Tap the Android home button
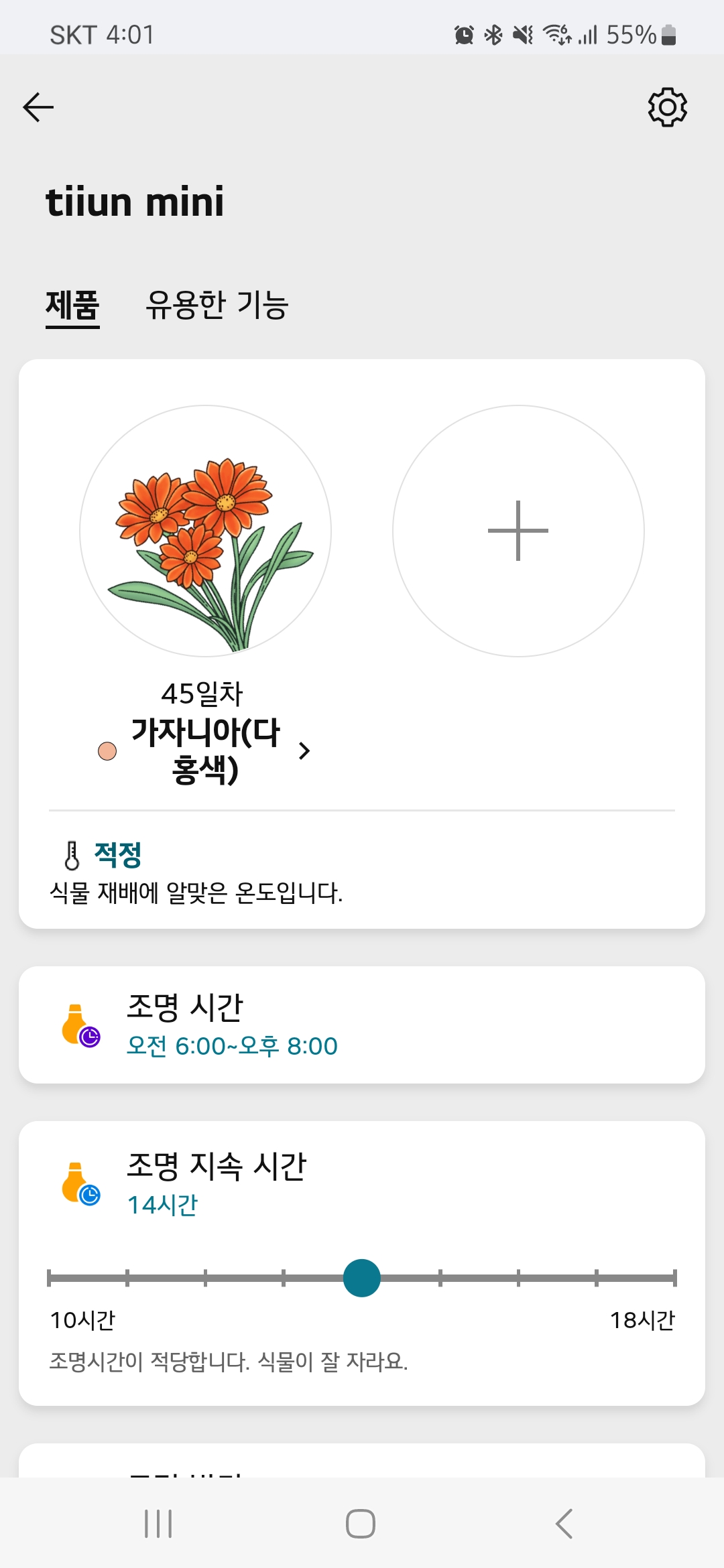This screenshot has height=1568, width=724. coord(361,1524)
